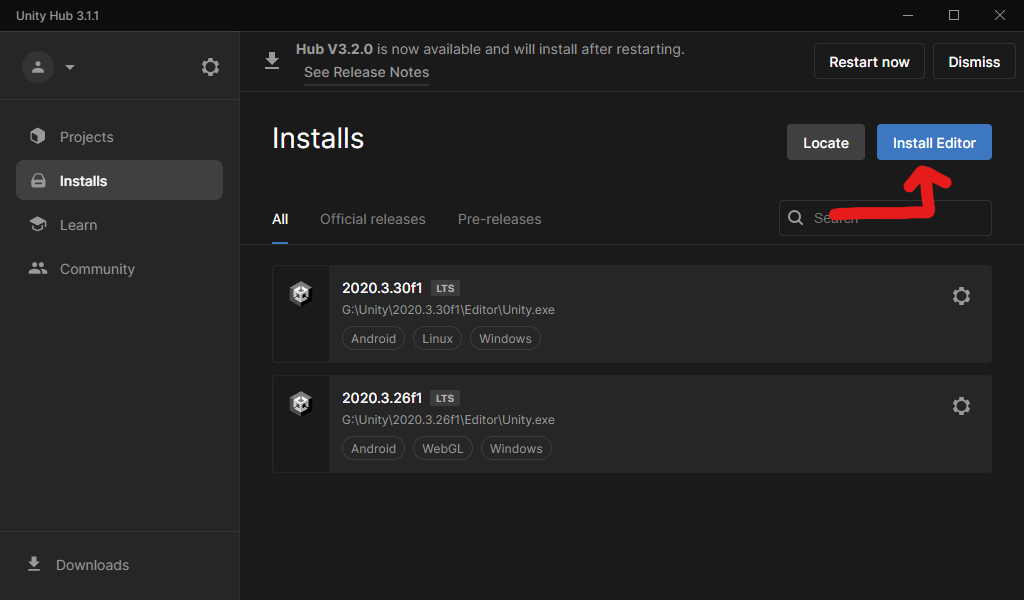Click path G:\Unity\2020.3.30f1\Editor\Unity.exe

[448, 309]
